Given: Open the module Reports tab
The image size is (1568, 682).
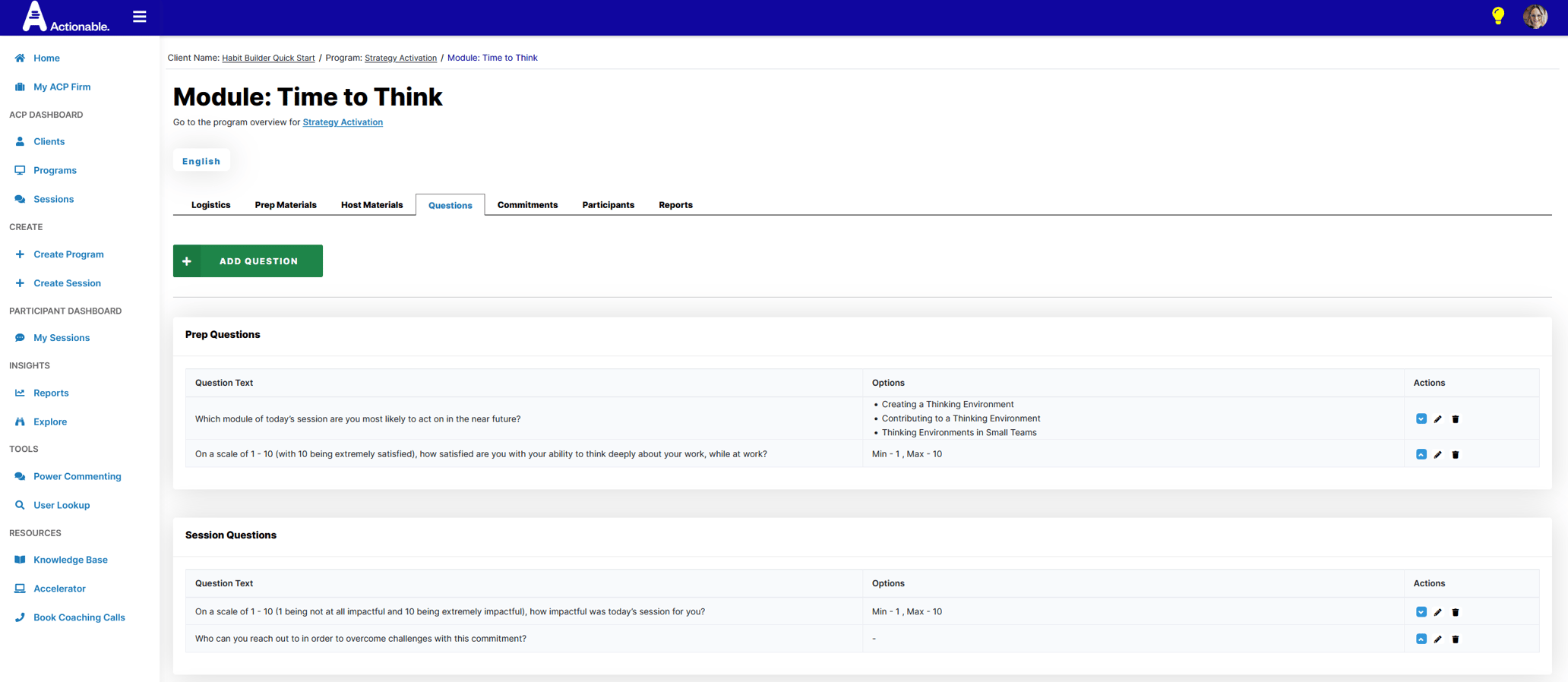Looking at the screenshot, I should point(675,205).
